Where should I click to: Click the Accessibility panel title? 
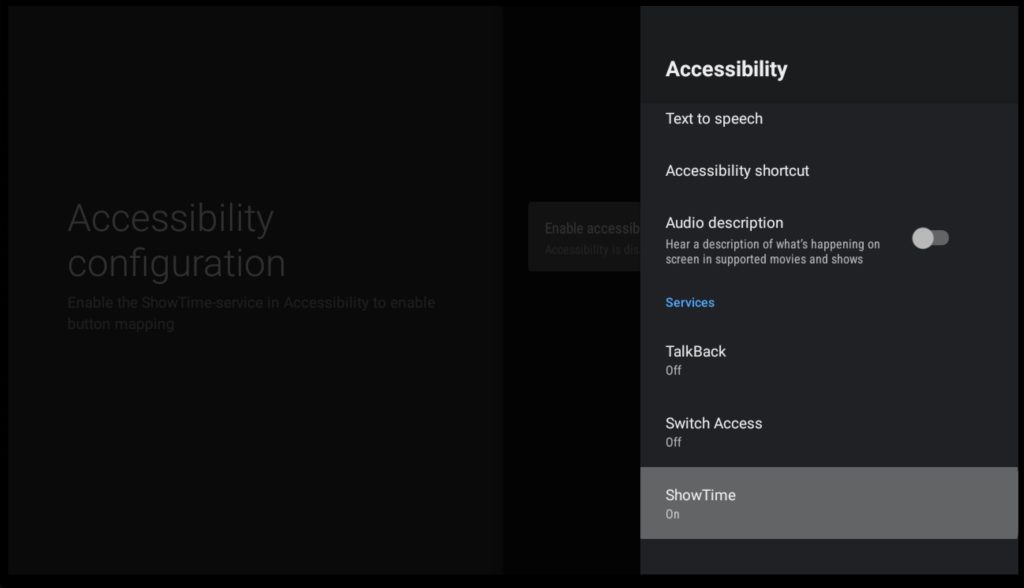(726, 69)
